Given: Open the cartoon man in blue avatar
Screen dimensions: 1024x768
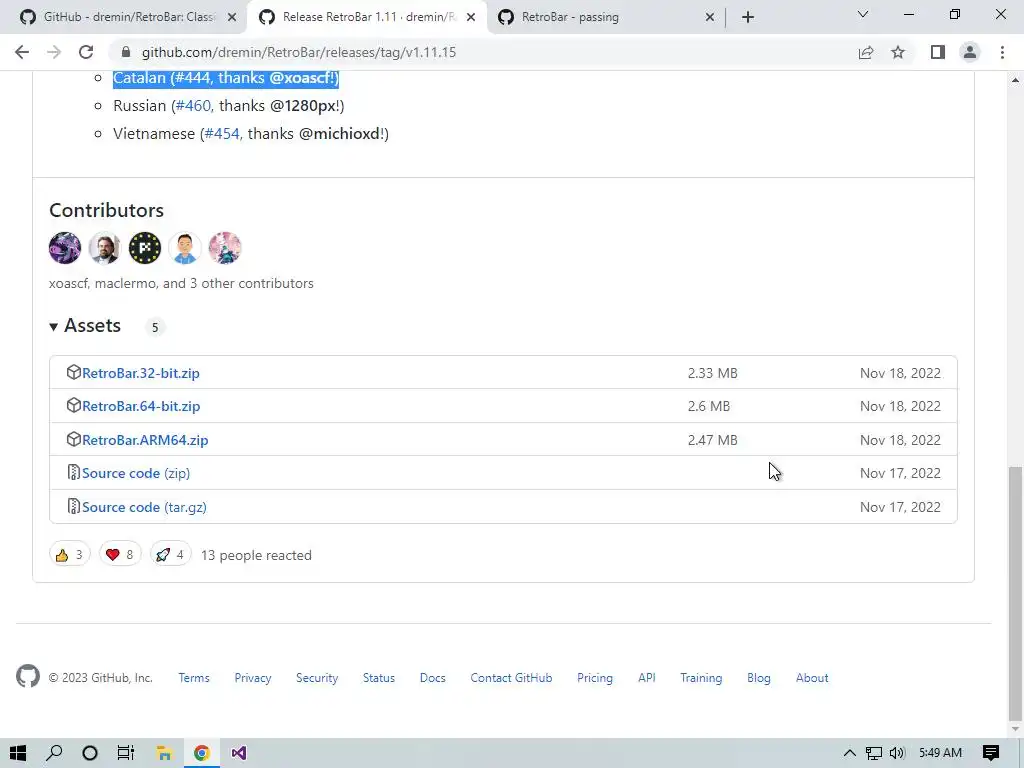Looking at the screenshot, I should pos(185,248).
